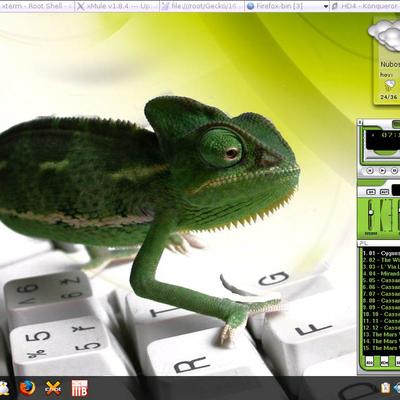Select playlist track 4. 04 - Mirand

click(381, 274)
